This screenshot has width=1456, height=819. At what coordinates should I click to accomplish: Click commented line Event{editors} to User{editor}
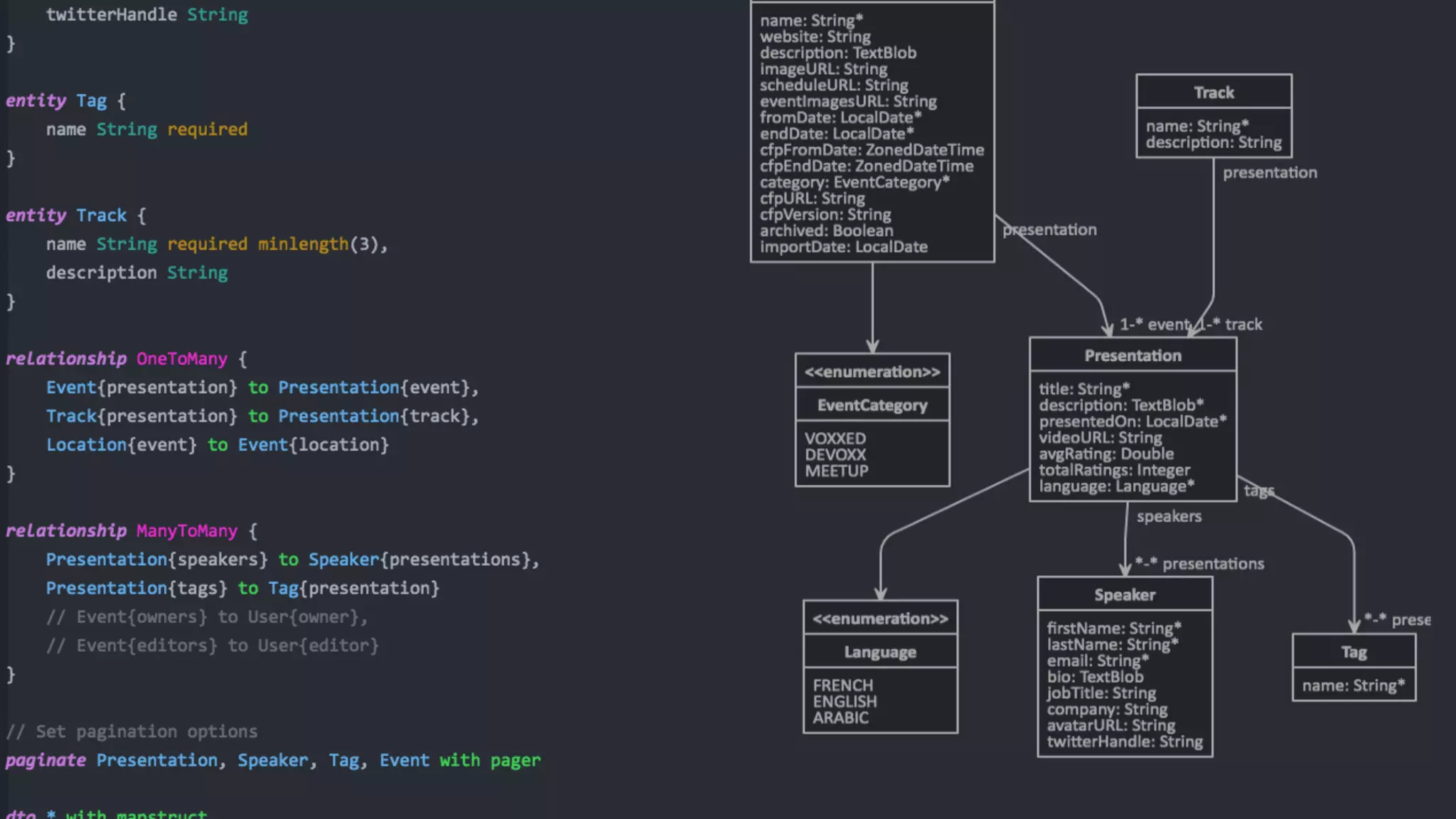point(212,646)
